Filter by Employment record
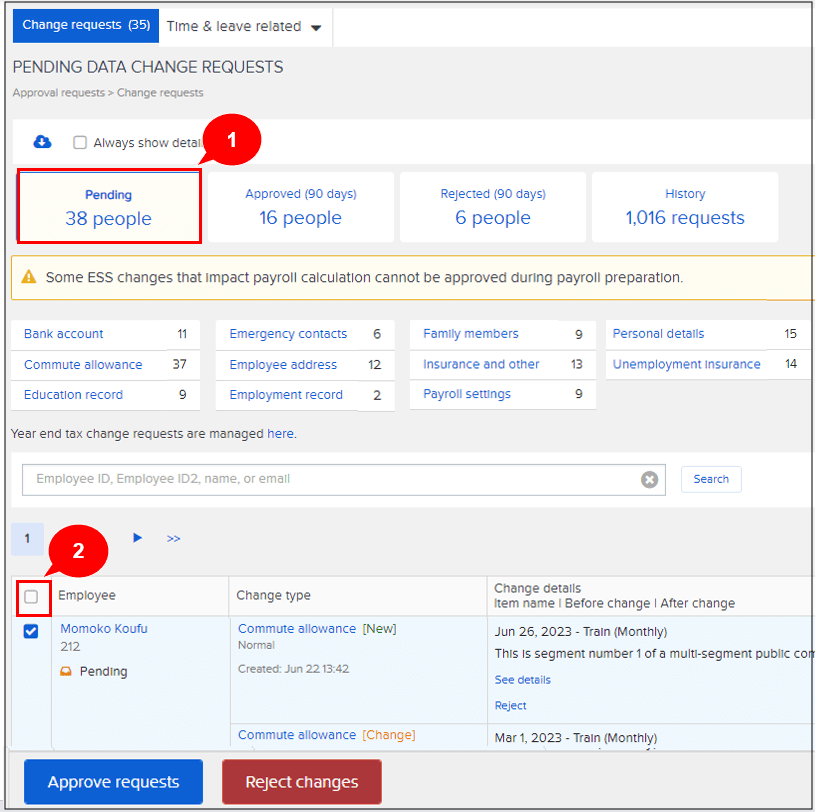 (286, 395)
